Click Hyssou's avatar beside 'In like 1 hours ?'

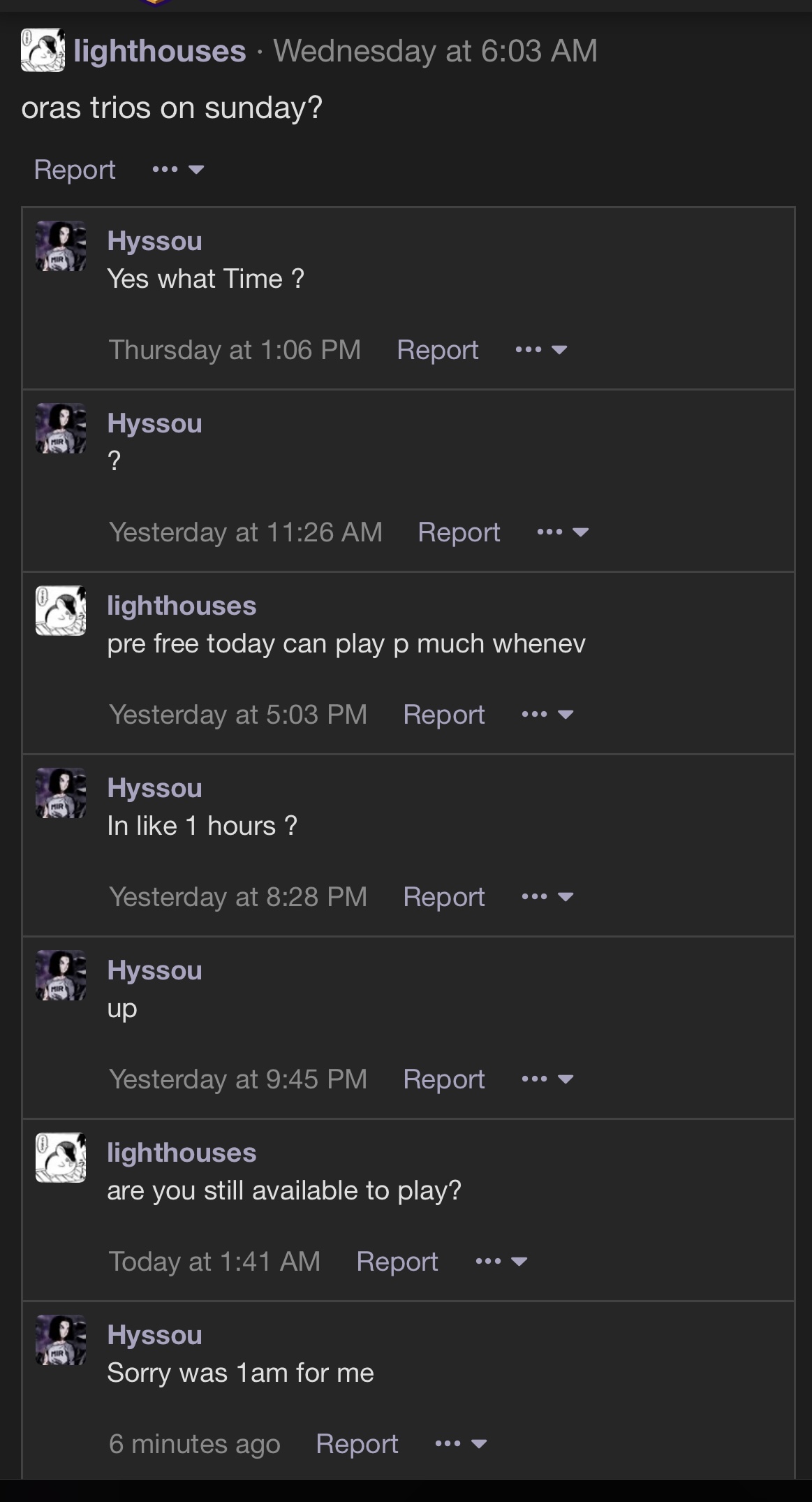coord(61,793)
